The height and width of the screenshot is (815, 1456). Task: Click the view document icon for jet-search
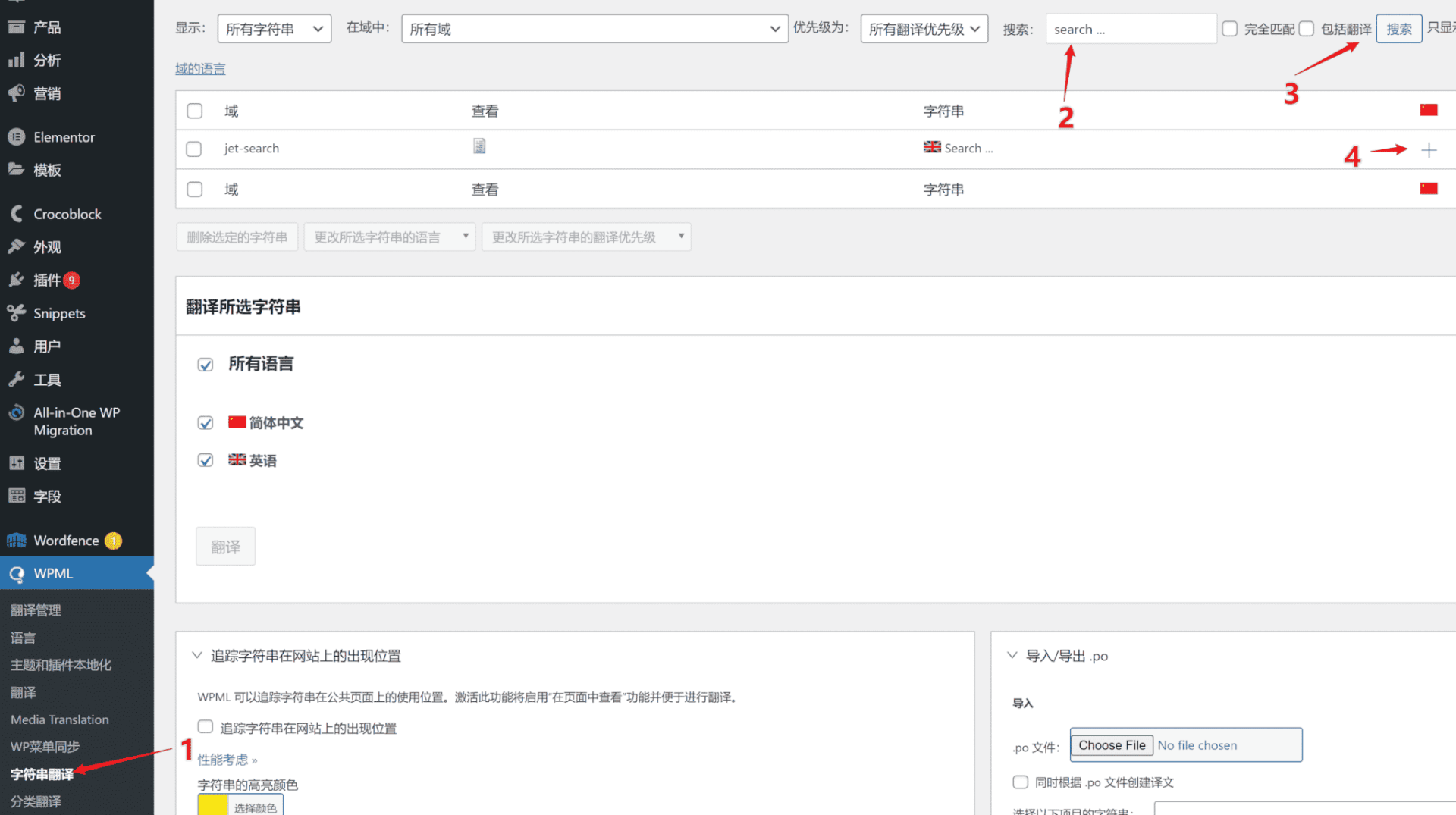coord(479,146)
